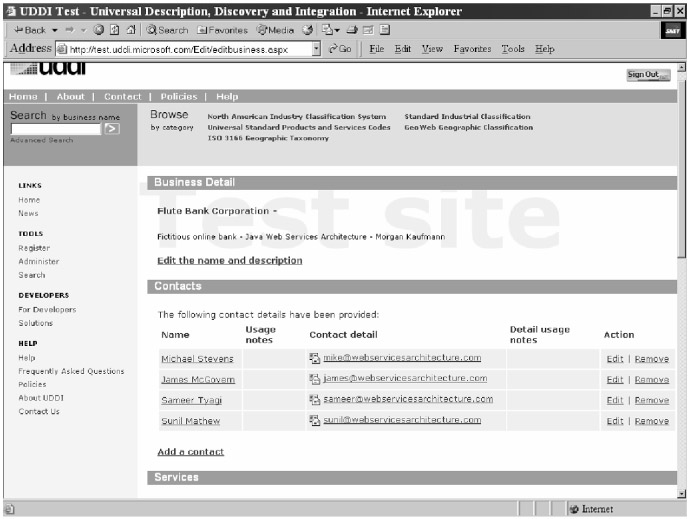Click email icon beside mike@webservicesarchitecture.com
The width and height of the screenshot is (691, 519).
314,358
